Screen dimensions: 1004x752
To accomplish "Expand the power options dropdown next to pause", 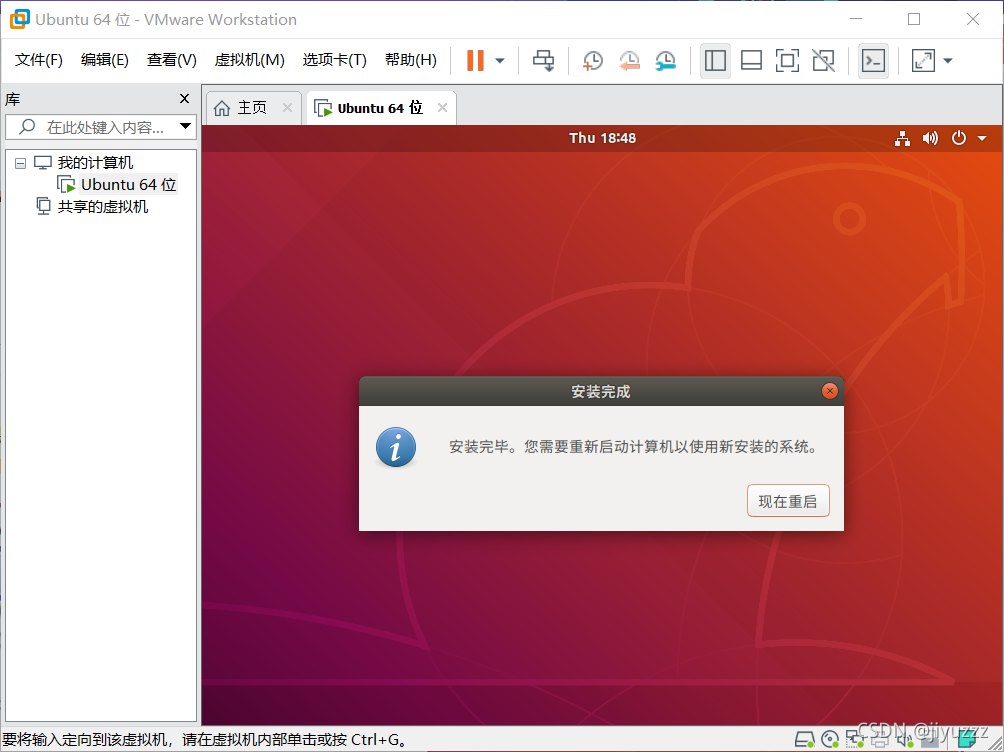I will click(x=500, y=61).
